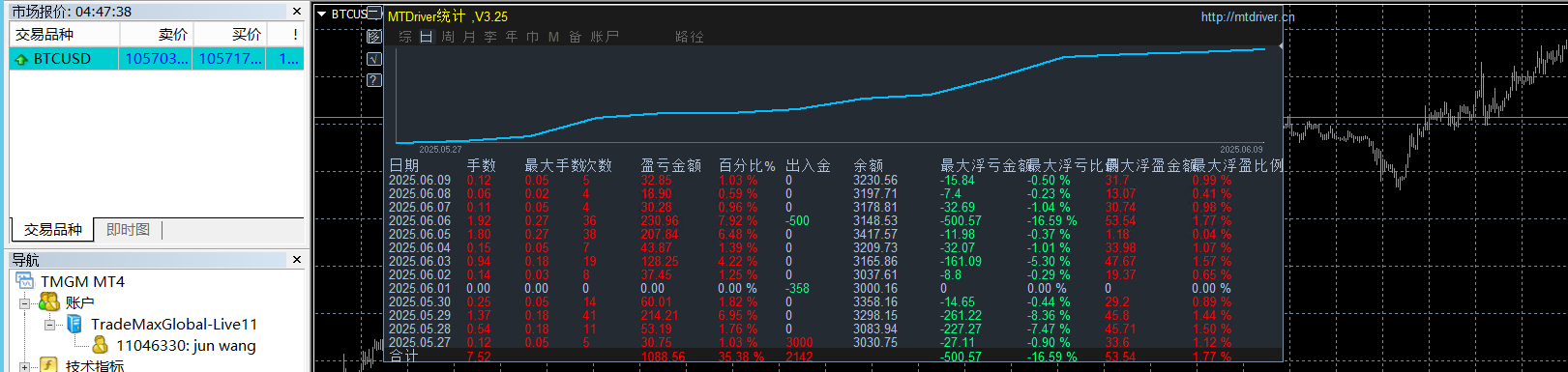Click the deposit value 3000

click(x=799, y=342)
